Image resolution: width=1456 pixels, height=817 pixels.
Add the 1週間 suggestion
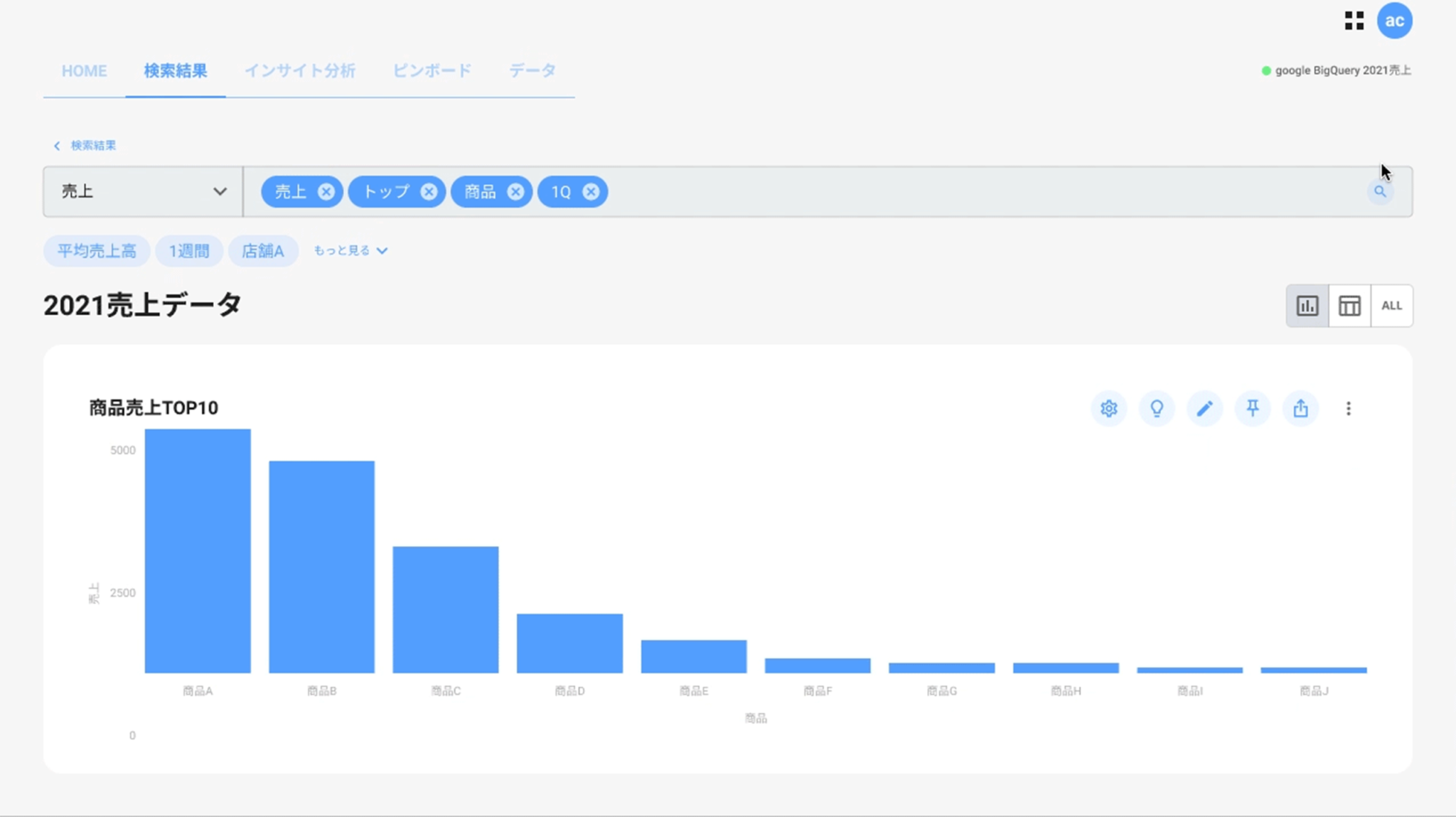click(189, 251)
